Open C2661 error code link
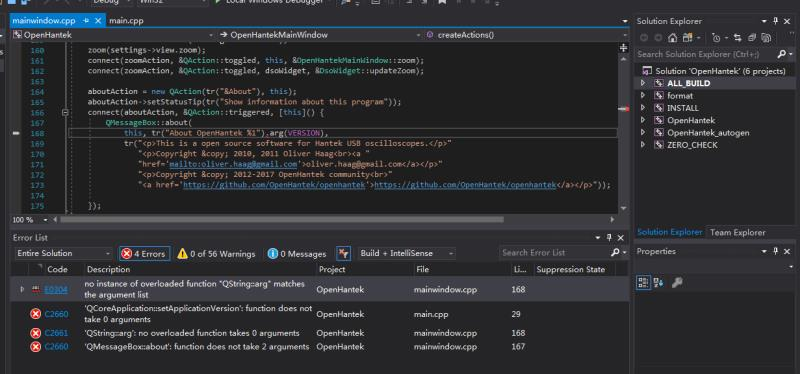800x374 pixels. (x=56, y=333)
